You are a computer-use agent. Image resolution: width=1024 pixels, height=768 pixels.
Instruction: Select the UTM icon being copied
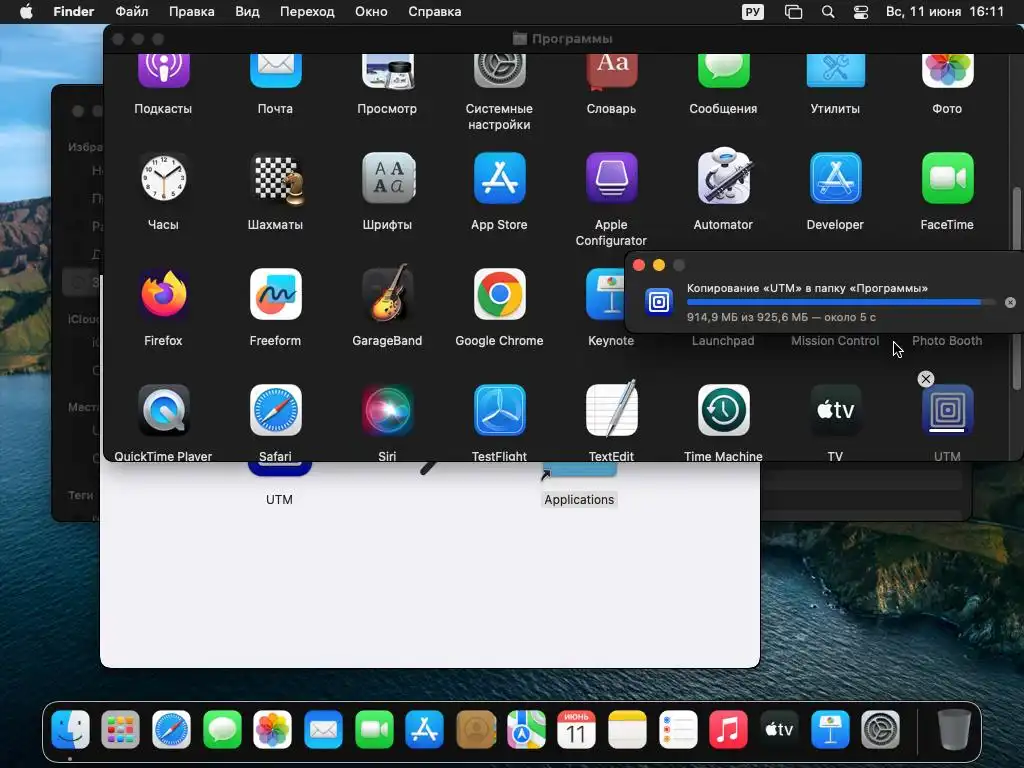[947, 410]
